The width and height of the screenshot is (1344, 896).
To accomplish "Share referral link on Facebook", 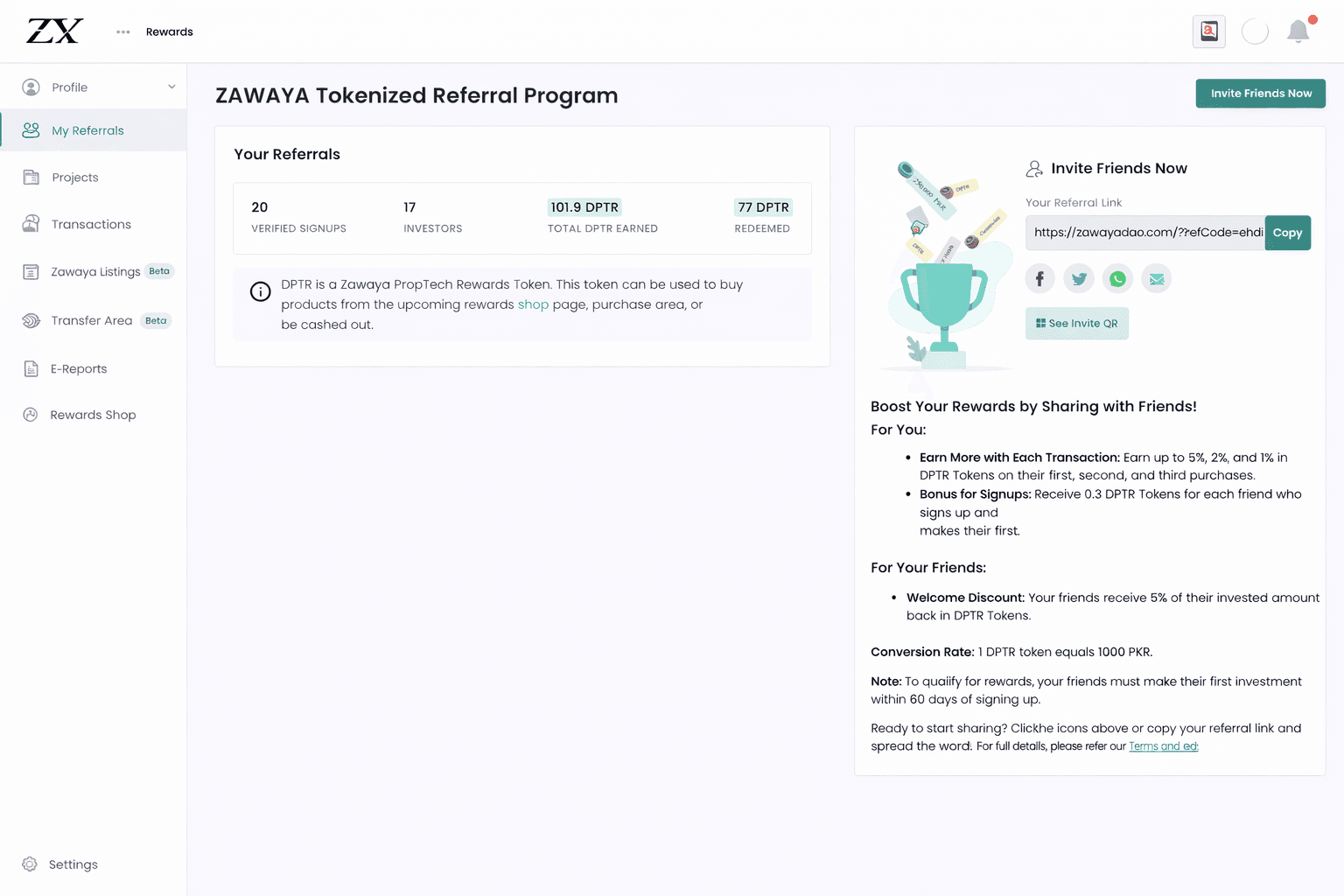I will click(x=1039, y=279).
